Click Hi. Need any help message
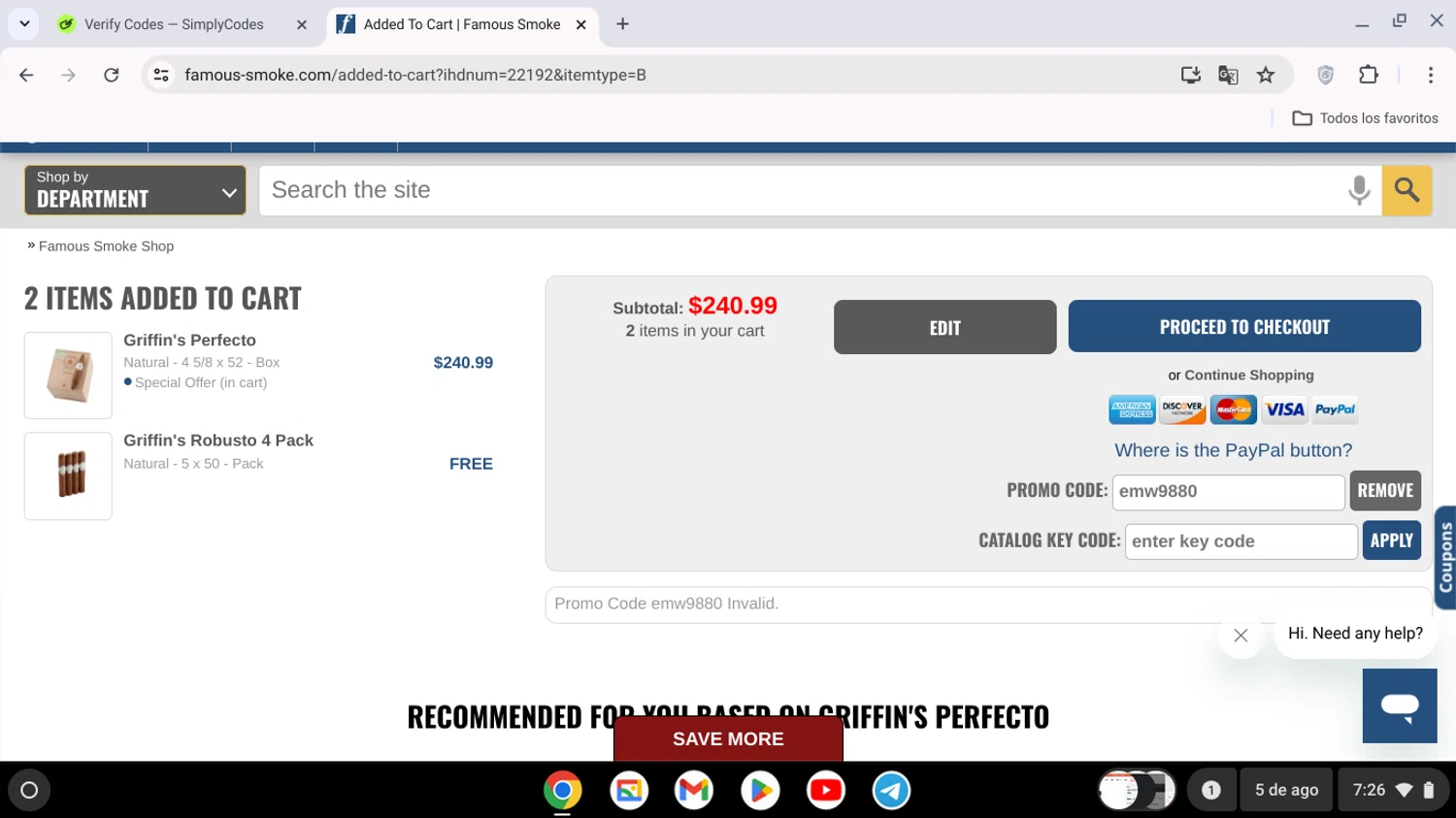 [x=1355, y=634]
